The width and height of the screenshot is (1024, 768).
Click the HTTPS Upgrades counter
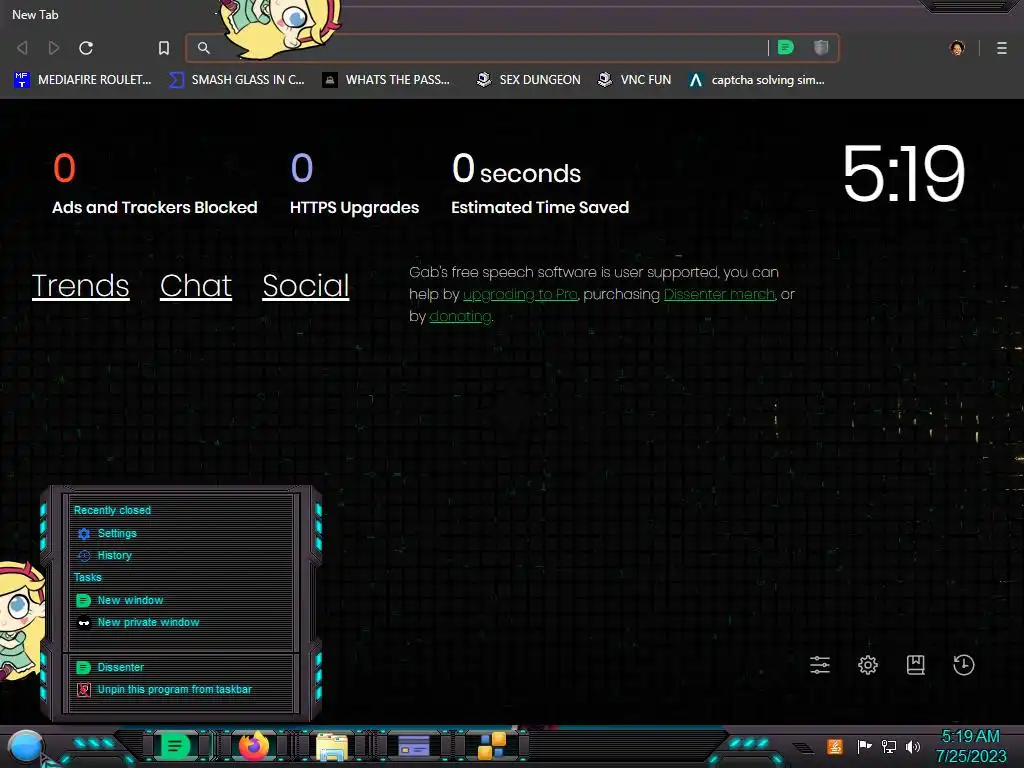355,184
